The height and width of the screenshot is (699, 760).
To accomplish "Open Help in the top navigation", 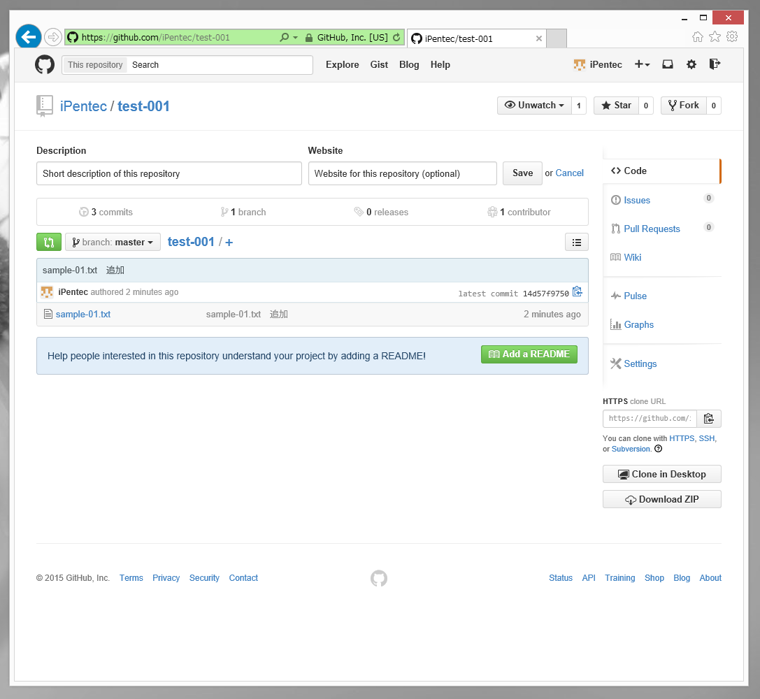I will pyautogui.click(x=440, y=64).
